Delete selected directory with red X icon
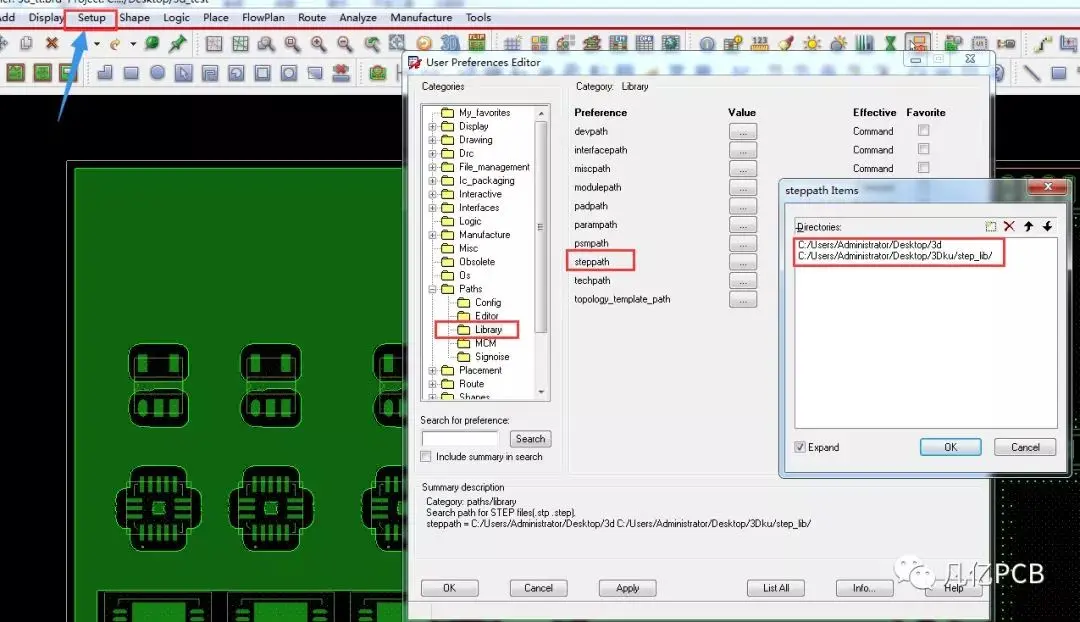This screenshot has width=1080, height=622. 1009,227
